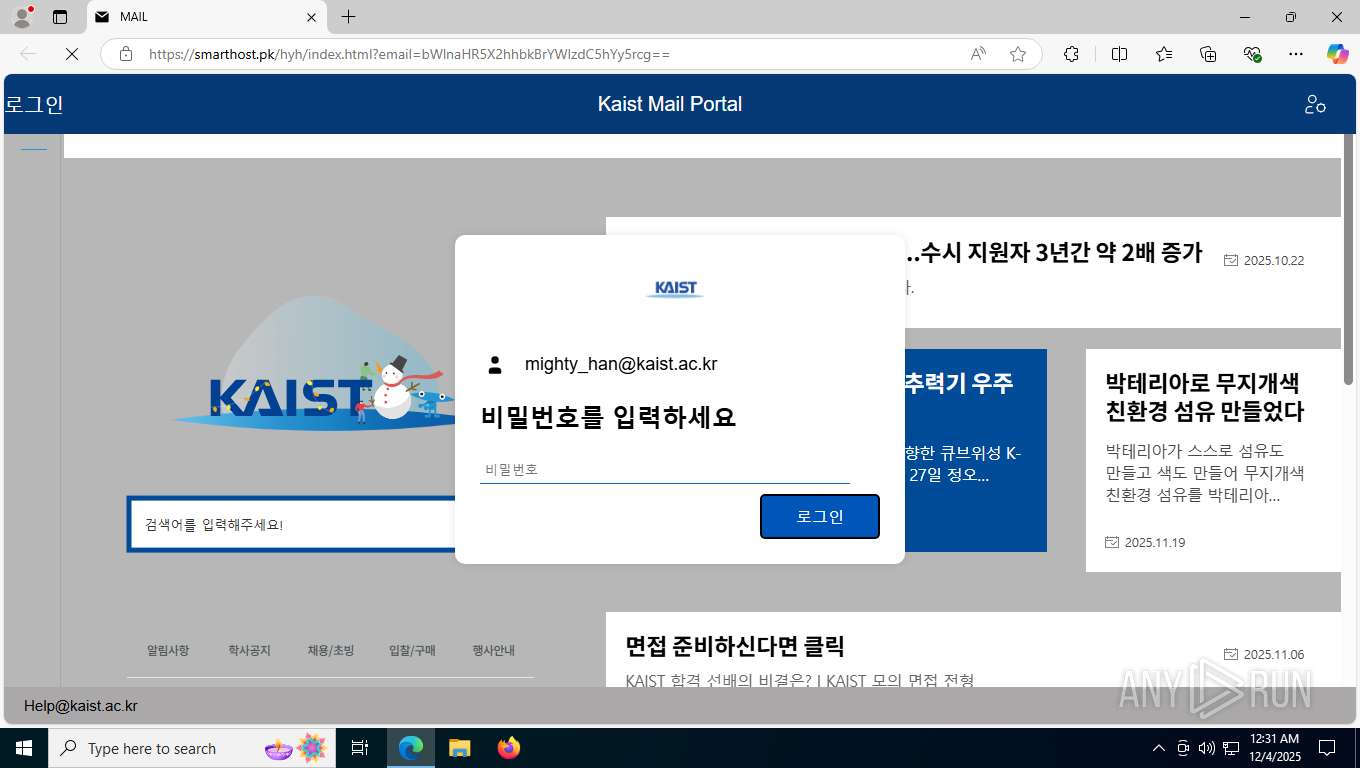This screenshot has height=768, width=1360.
Task: Focus the 비밀번호 password field
Action: [665, 469]
